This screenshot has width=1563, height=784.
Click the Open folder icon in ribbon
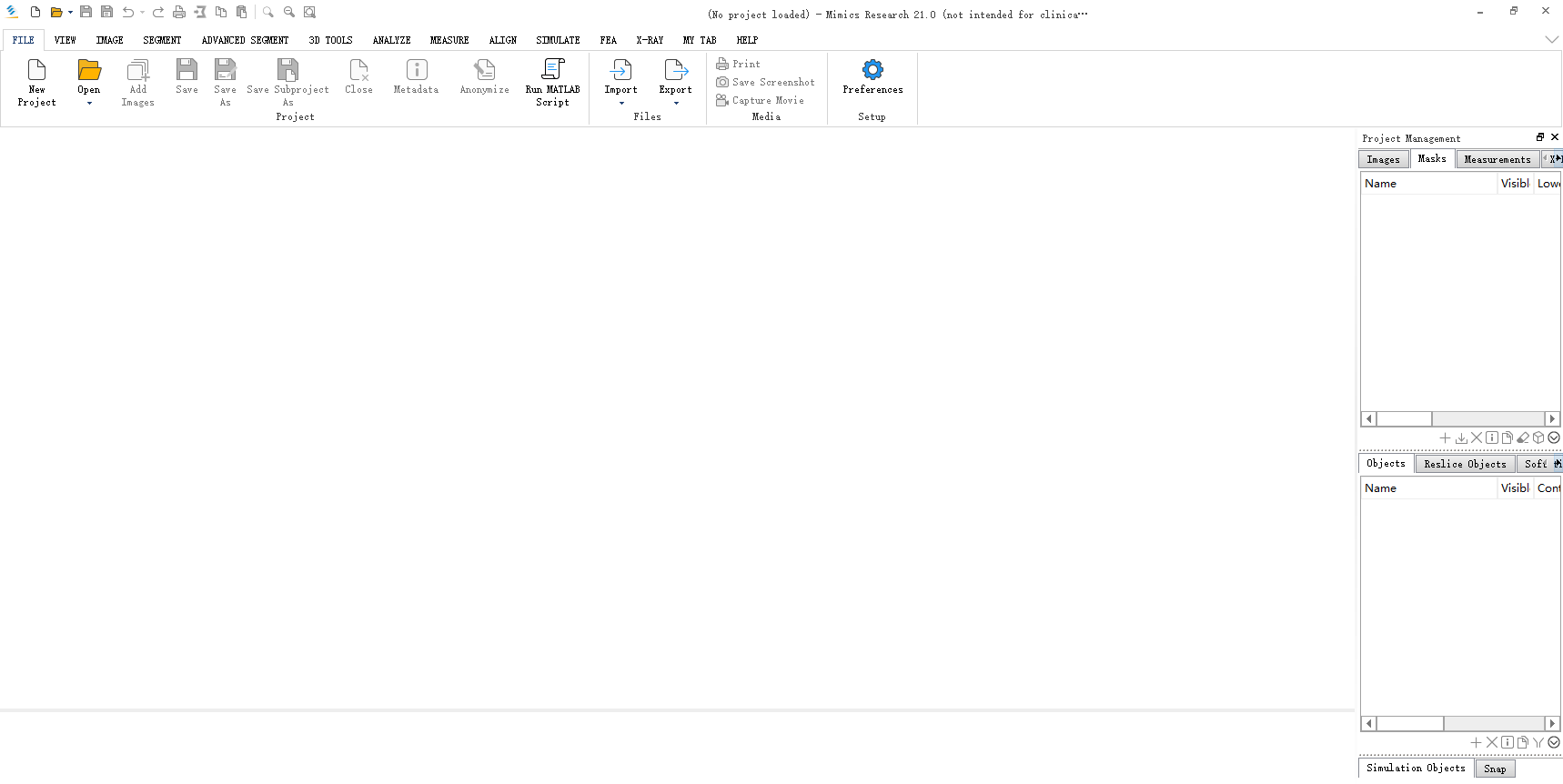click(x=88, y=71)
